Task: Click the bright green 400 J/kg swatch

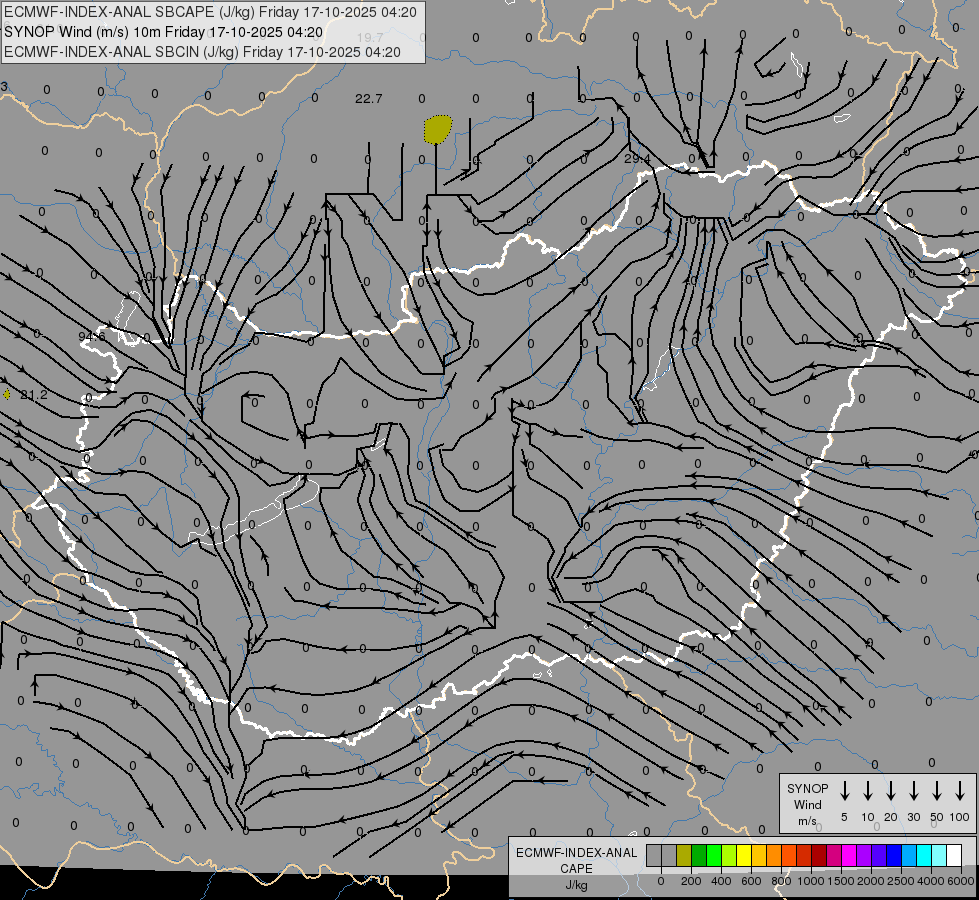Action: point(714,855)
